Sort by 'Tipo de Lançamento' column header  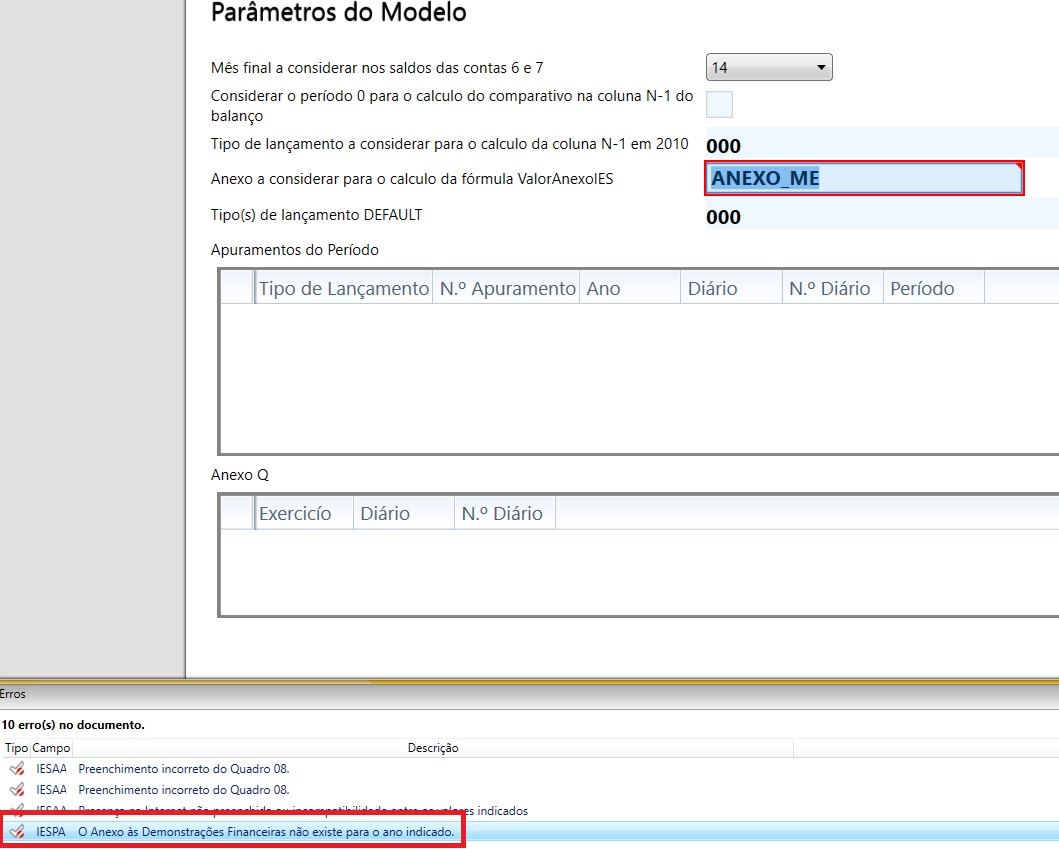click(x=343, y=289)
